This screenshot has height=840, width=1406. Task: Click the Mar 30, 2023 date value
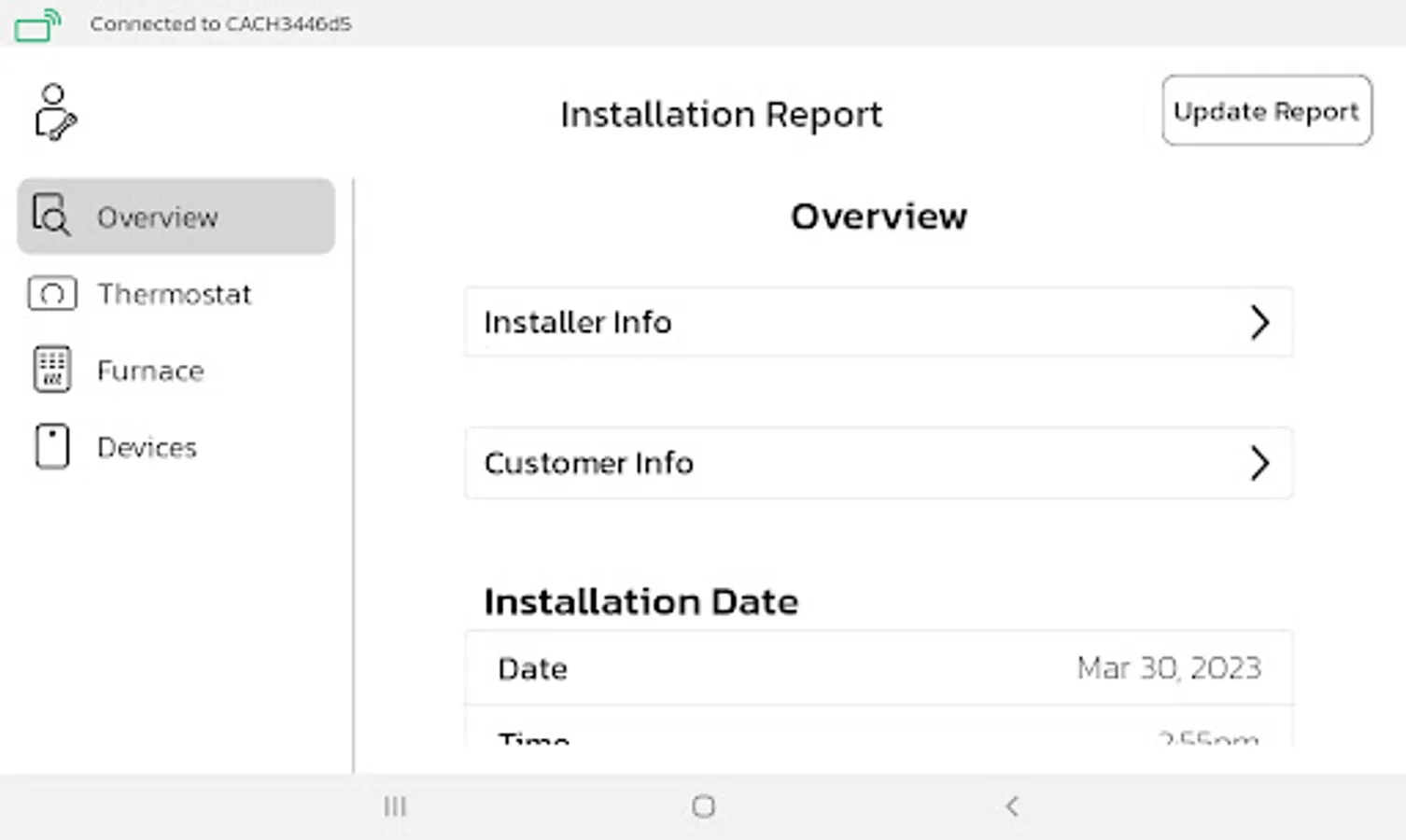click(x=1169, y=668)
